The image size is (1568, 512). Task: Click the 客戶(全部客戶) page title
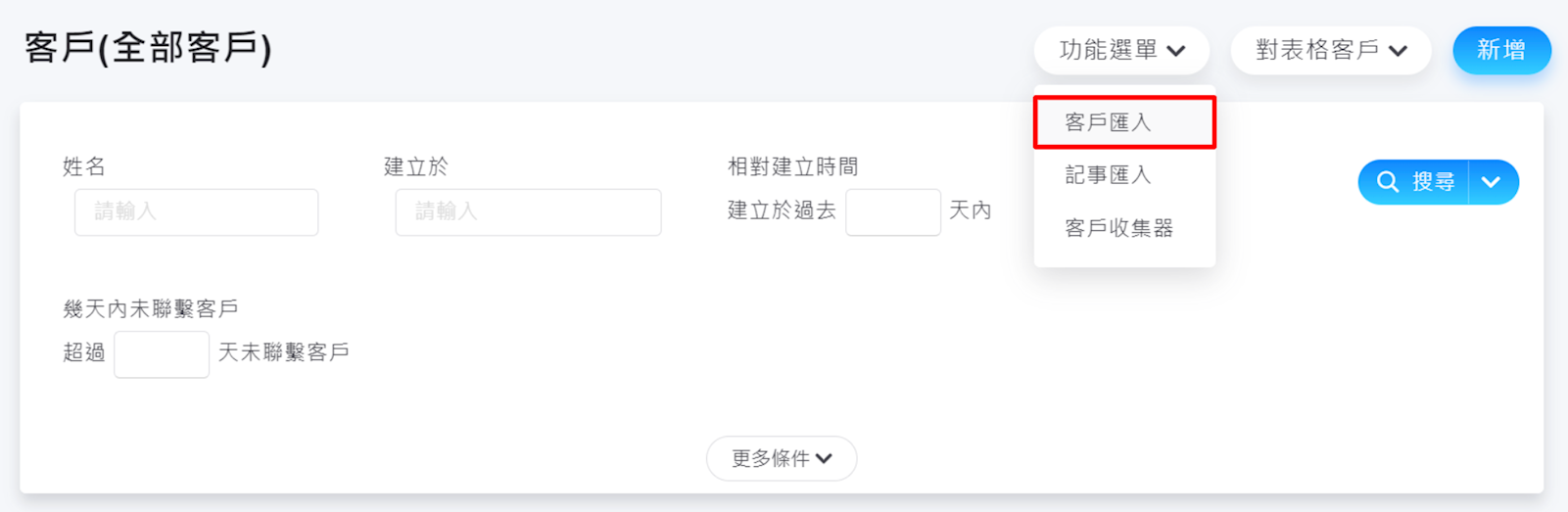[x=148, y=47]
